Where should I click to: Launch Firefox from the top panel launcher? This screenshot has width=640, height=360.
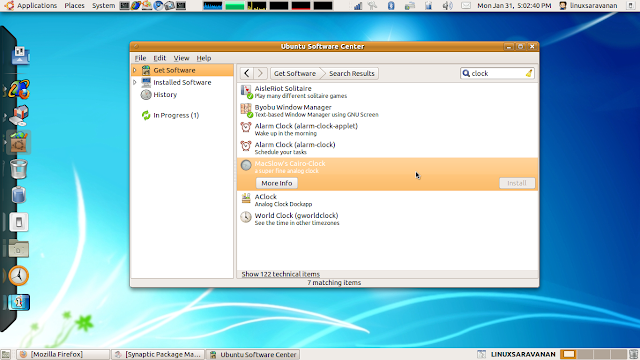(x=136, y=6)
